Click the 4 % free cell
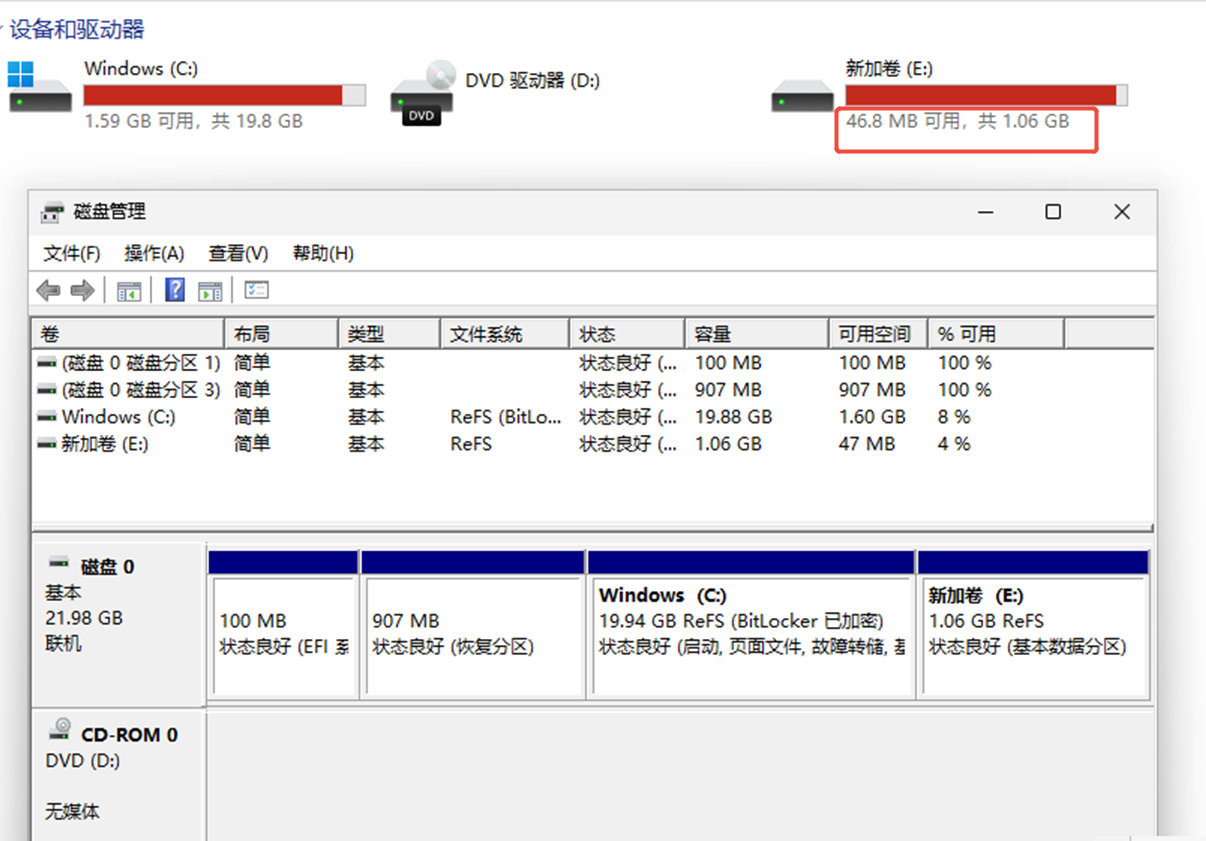Screen dimensions: 1206x841 [x=954, y=444]
